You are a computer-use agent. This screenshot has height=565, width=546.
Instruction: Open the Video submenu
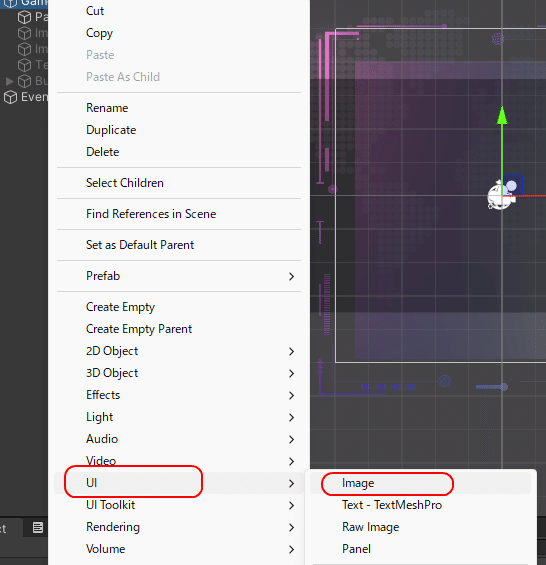(x=179, y=461)
